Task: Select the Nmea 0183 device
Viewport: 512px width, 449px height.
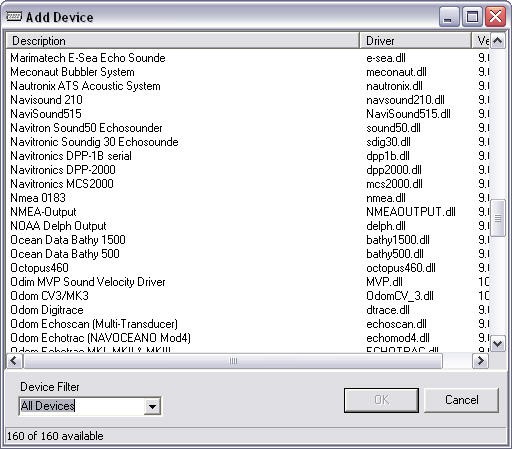Action: pyautogui.click(x=38, y=198)
